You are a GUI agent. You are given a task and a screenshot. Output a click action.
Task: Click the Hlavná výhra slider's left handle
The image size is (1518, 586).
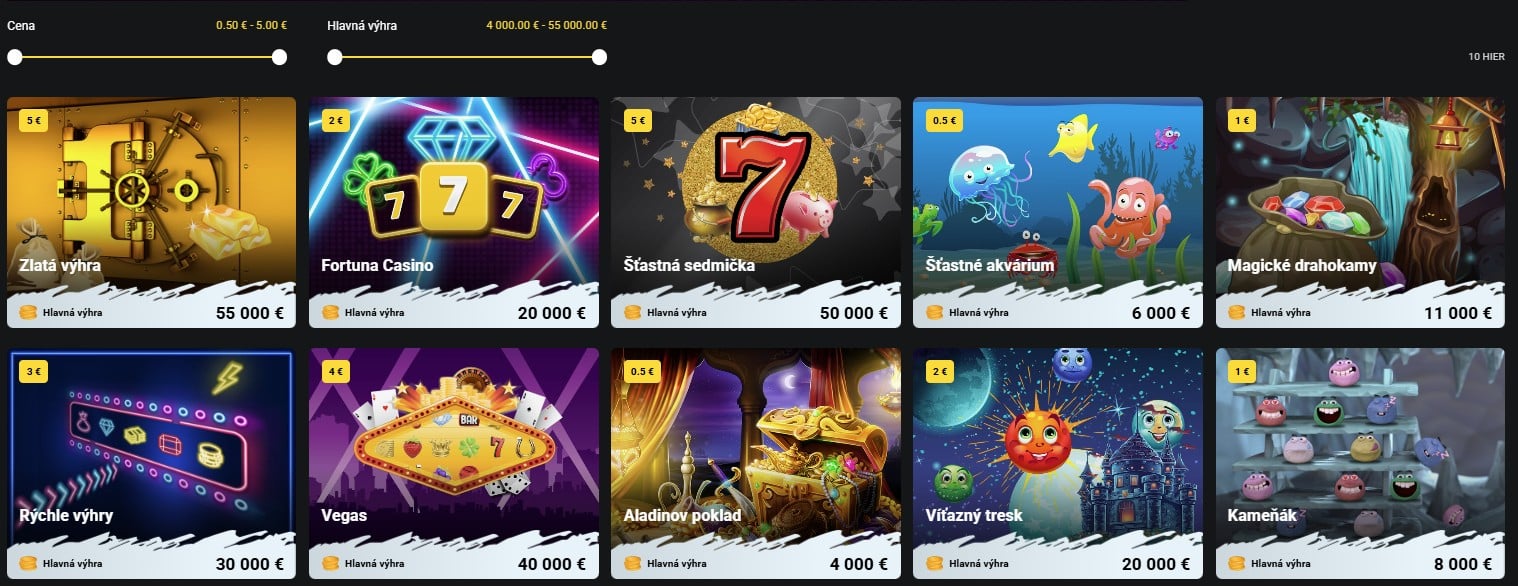pos(335,57)
